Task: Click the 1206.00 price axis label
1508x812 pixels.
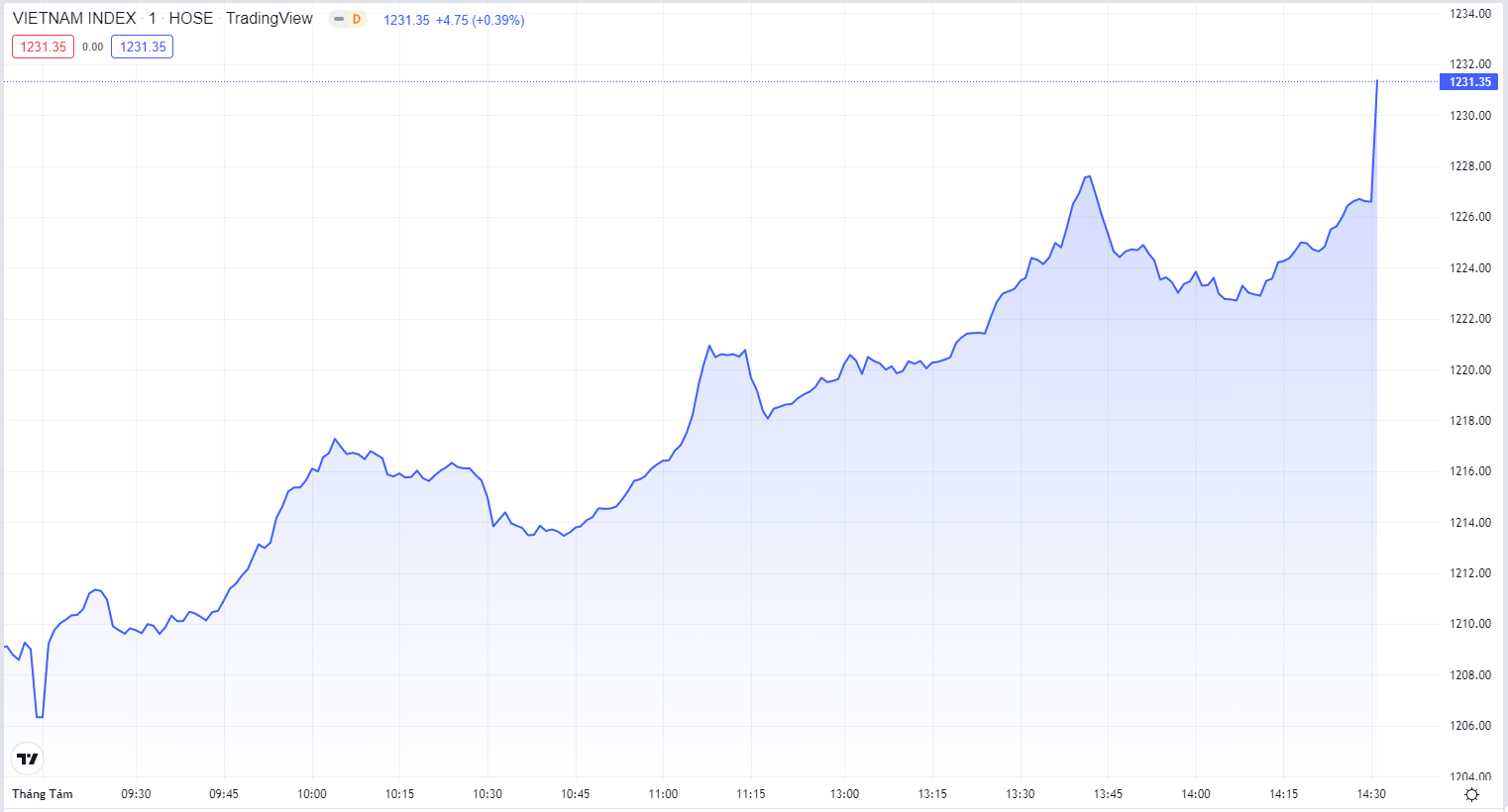Action: click(1470, 726)
